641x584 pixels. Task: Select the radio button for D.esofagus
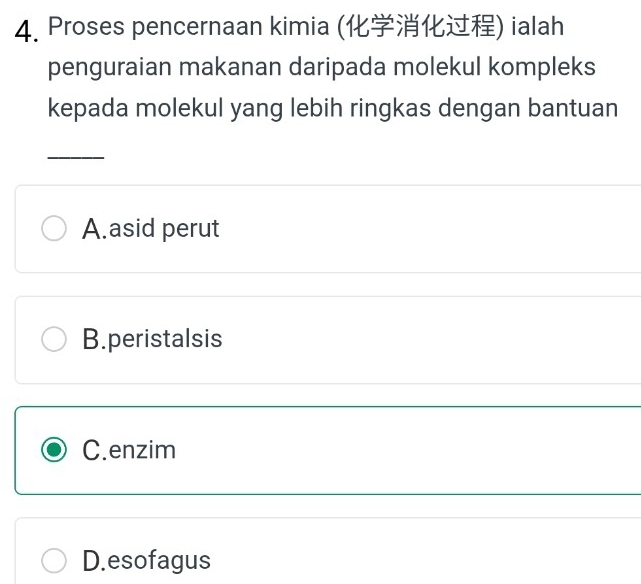[56, 561]
